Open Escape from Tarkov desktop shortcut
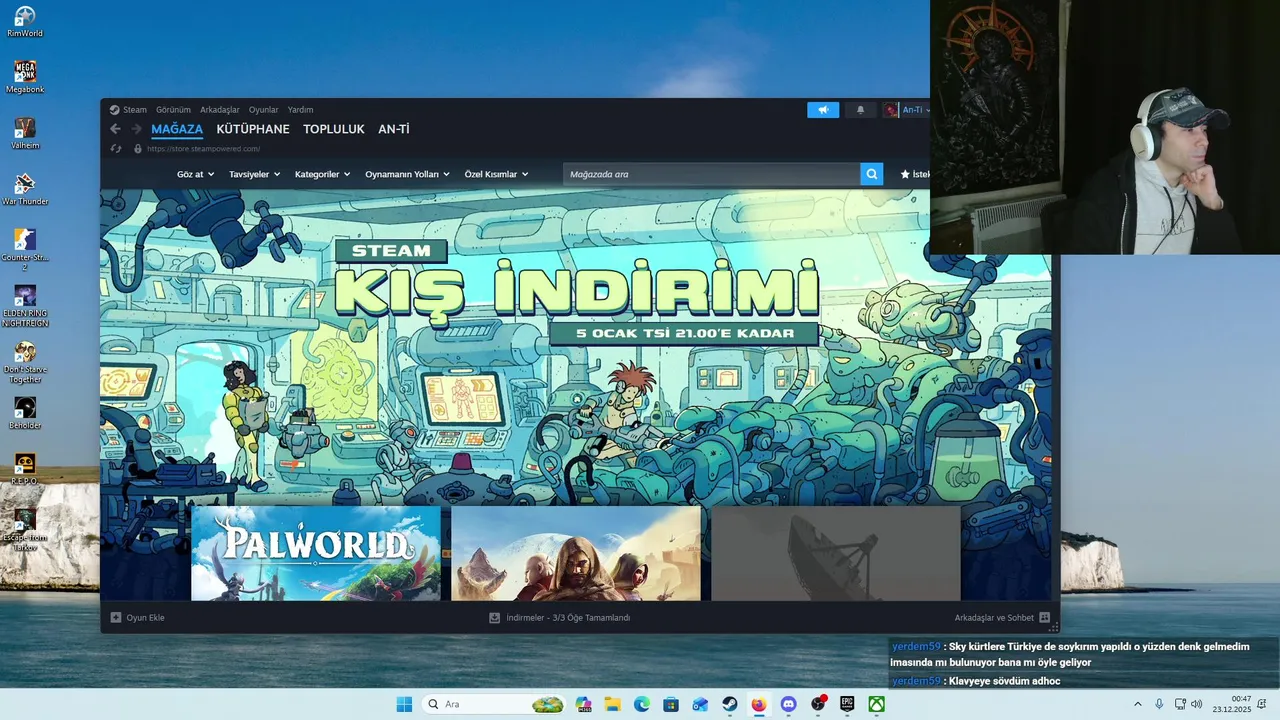Screen dimensions: 1280x720 (x=25, y=530)
